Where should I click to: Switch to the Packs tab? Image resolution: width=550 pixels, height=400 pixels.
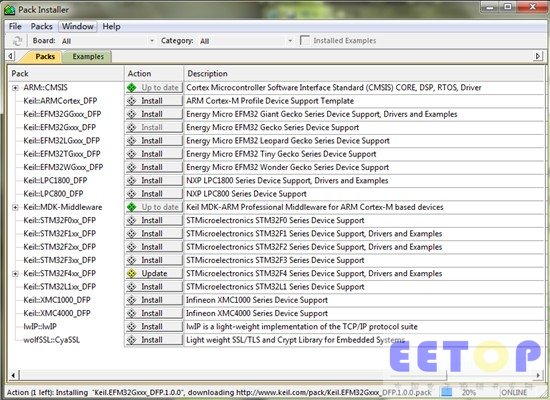click(x=45, y=56)
